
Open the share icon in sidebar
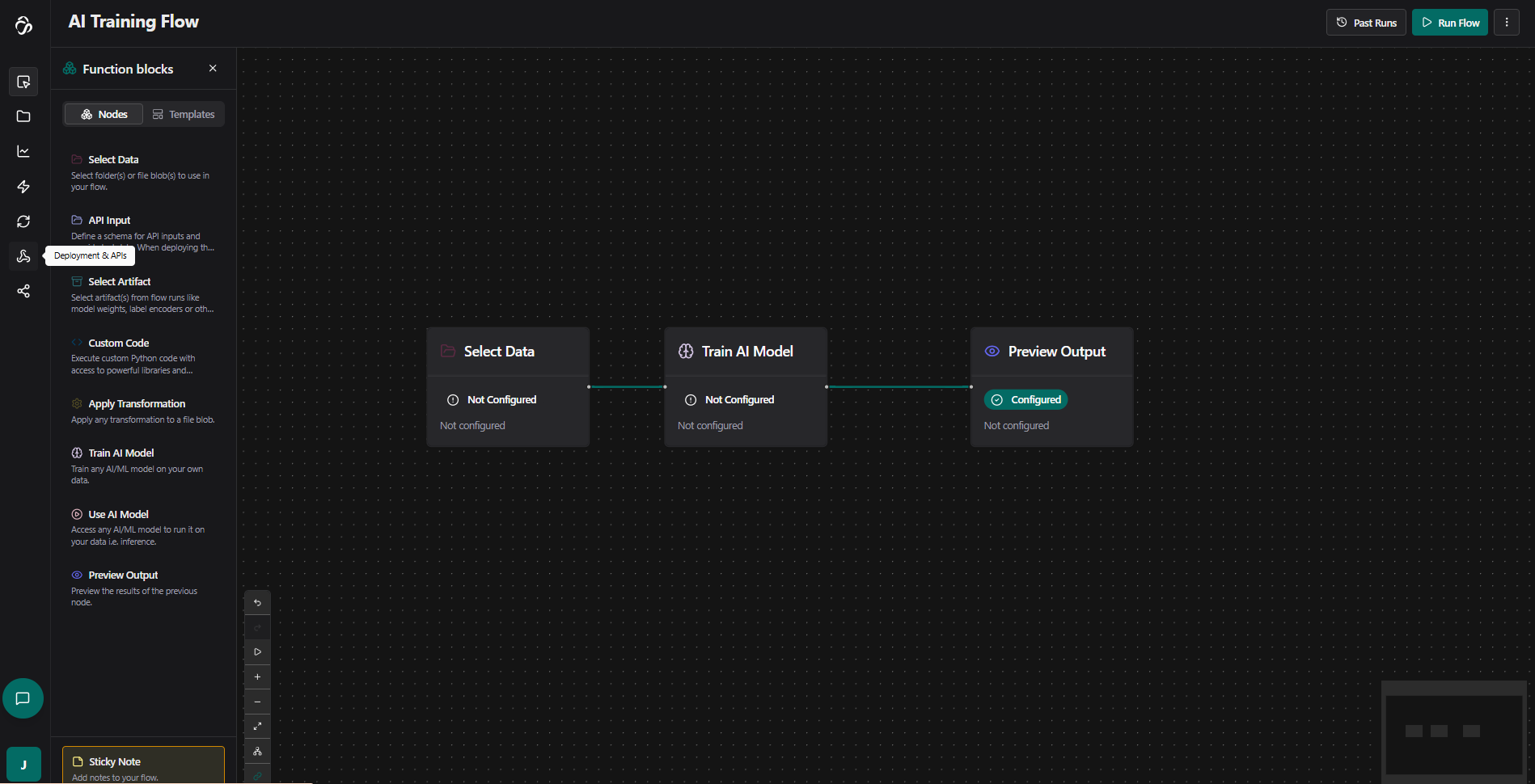(x=23, y=291)
